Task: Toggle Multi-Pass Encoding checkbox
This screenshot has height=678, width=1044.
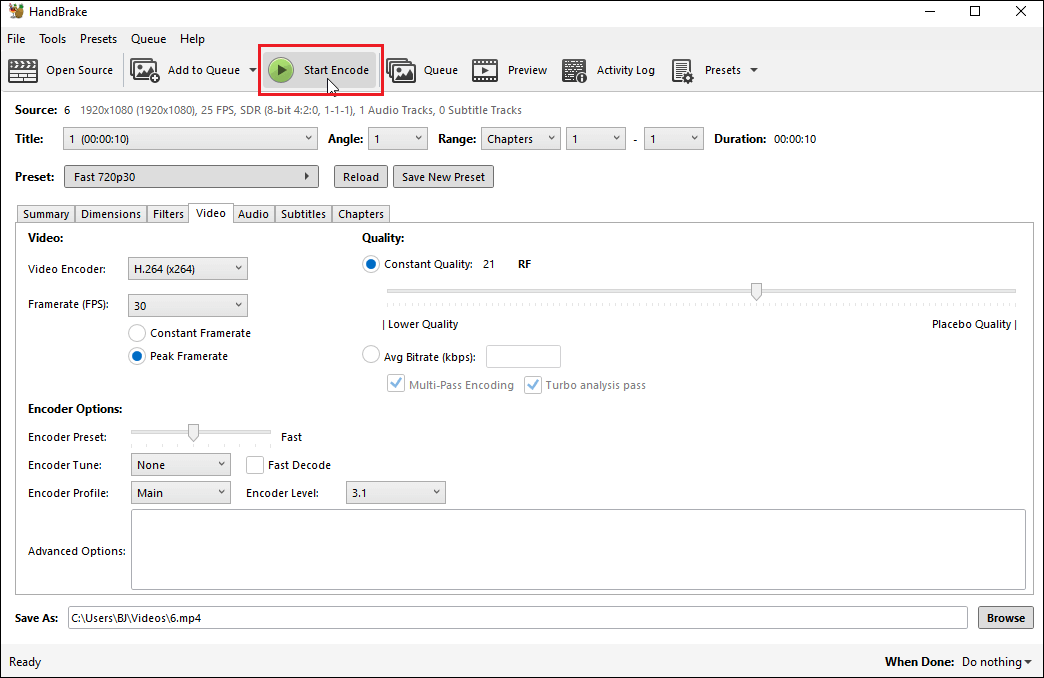Action: [396, 384]
